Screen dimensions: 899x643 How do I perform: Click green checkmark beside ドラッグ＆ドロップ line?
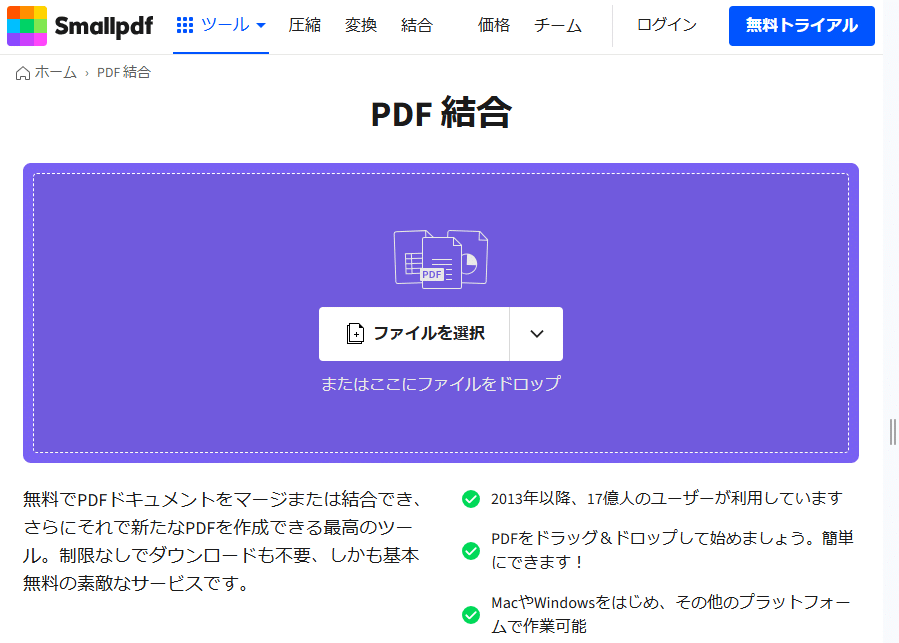(x=471, y=551)
